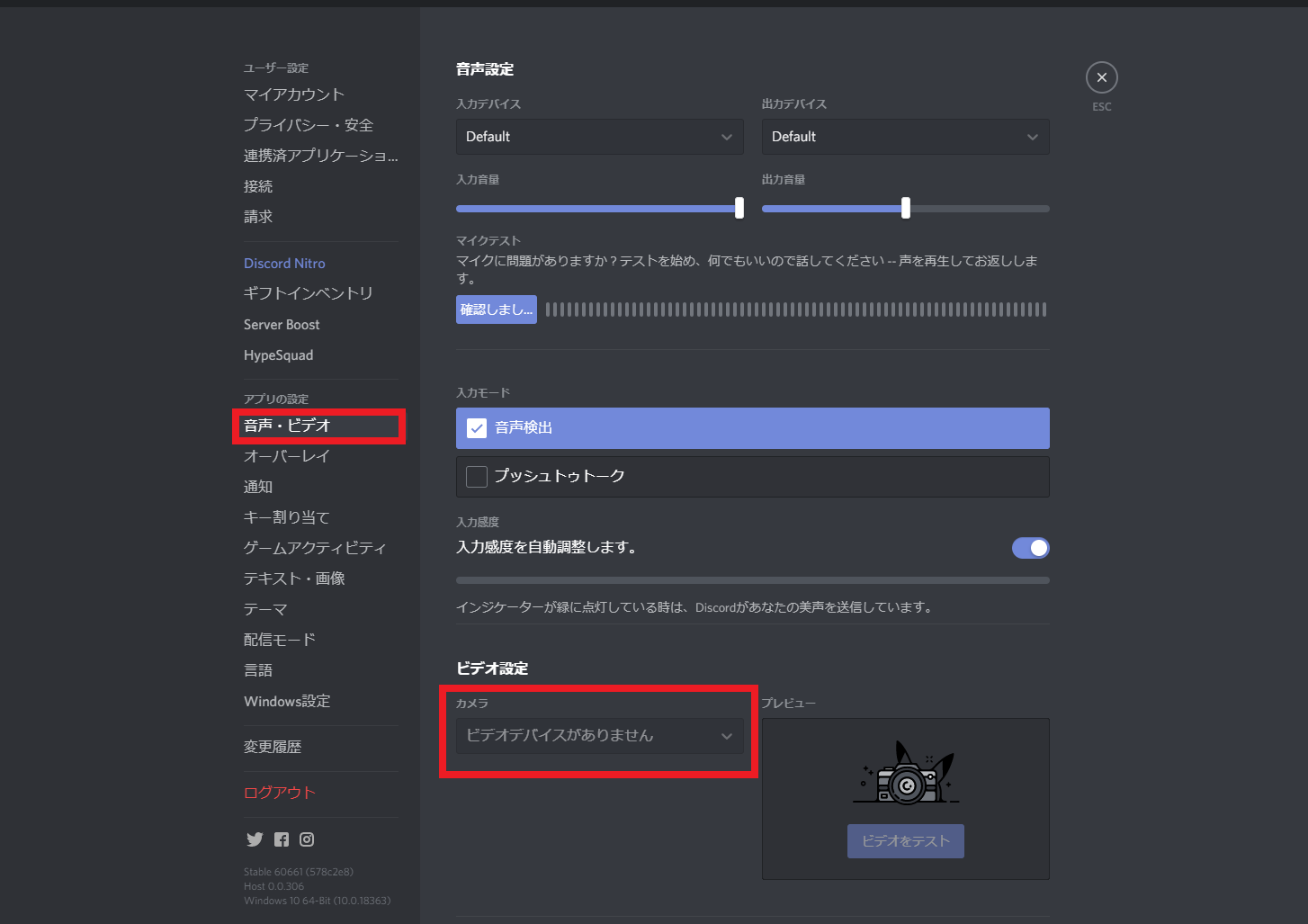Toggle automatic input sensitivity switch
The image size is (1308, 924).
point(1031,548)
